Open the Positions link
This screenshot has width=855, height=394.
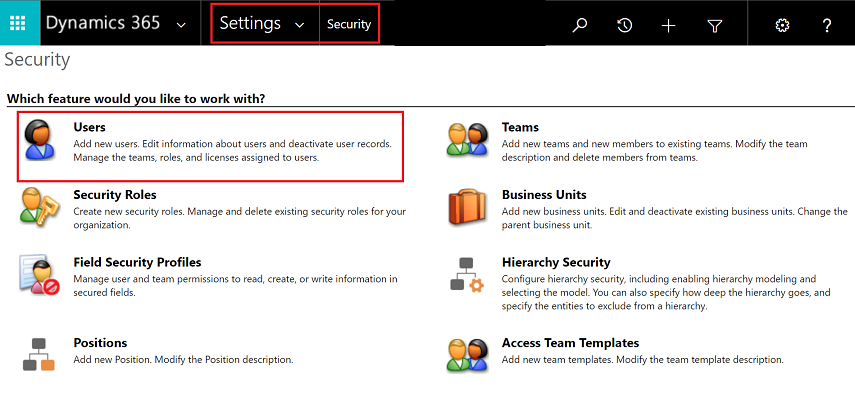coord(100,343)
